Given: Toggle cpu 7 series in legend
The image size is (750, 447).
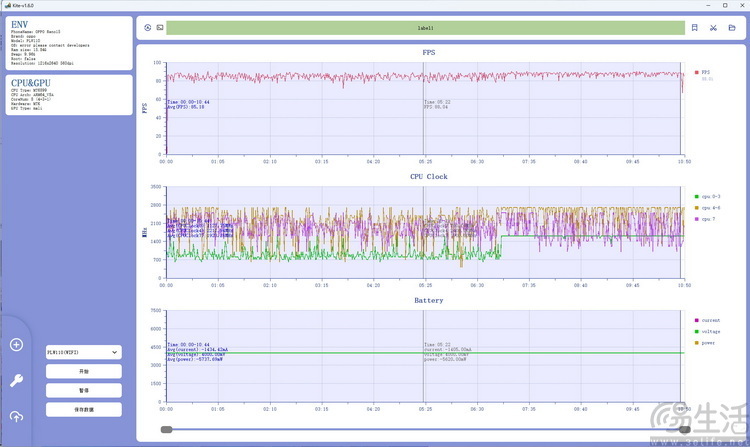Looking at the screenshot, I should pyautogui.click(x=706, y=219).
